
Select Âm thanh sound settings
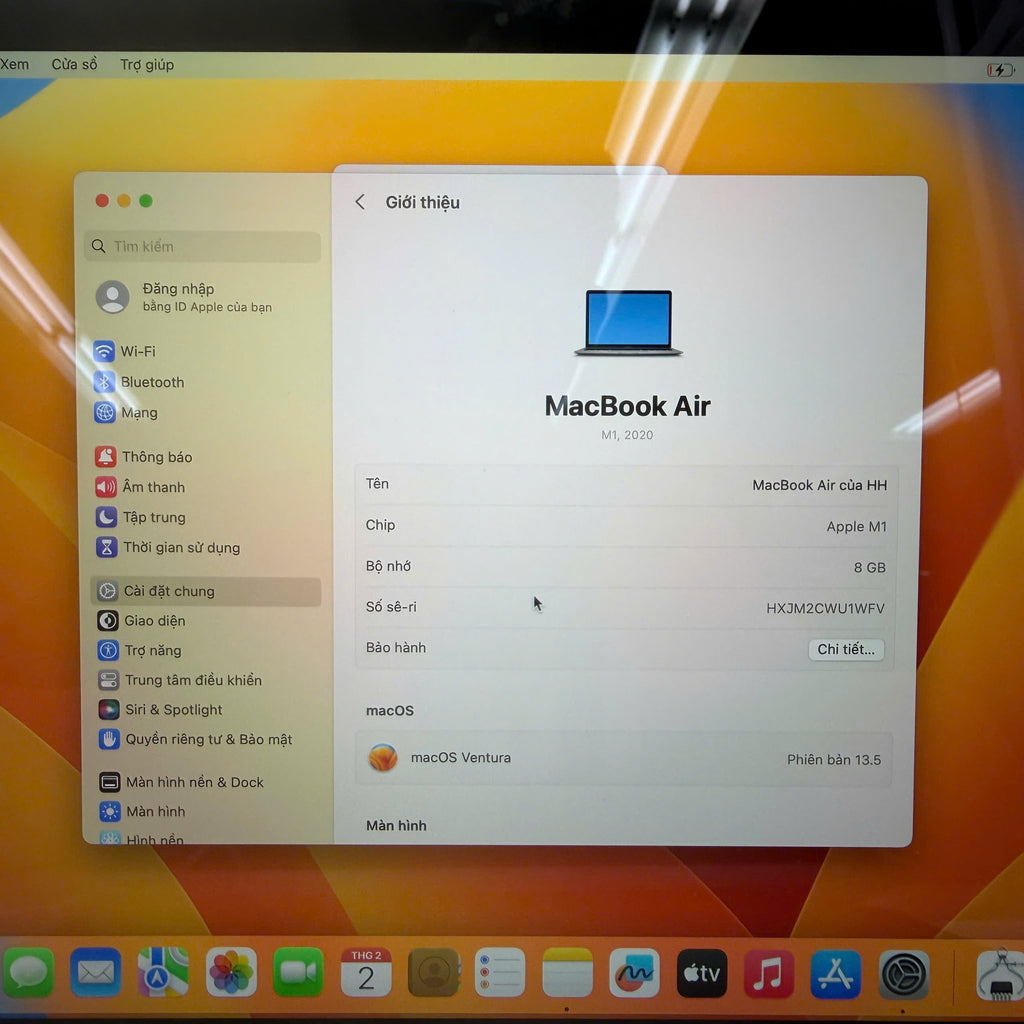pyautogui.click(x=153, y=487)
